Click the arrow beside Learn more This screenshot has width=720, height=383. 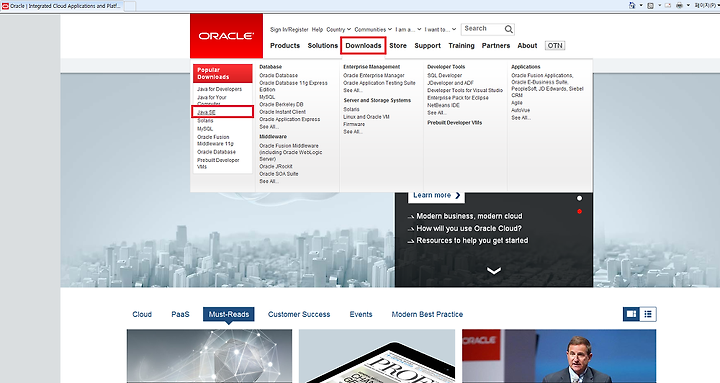457,195
